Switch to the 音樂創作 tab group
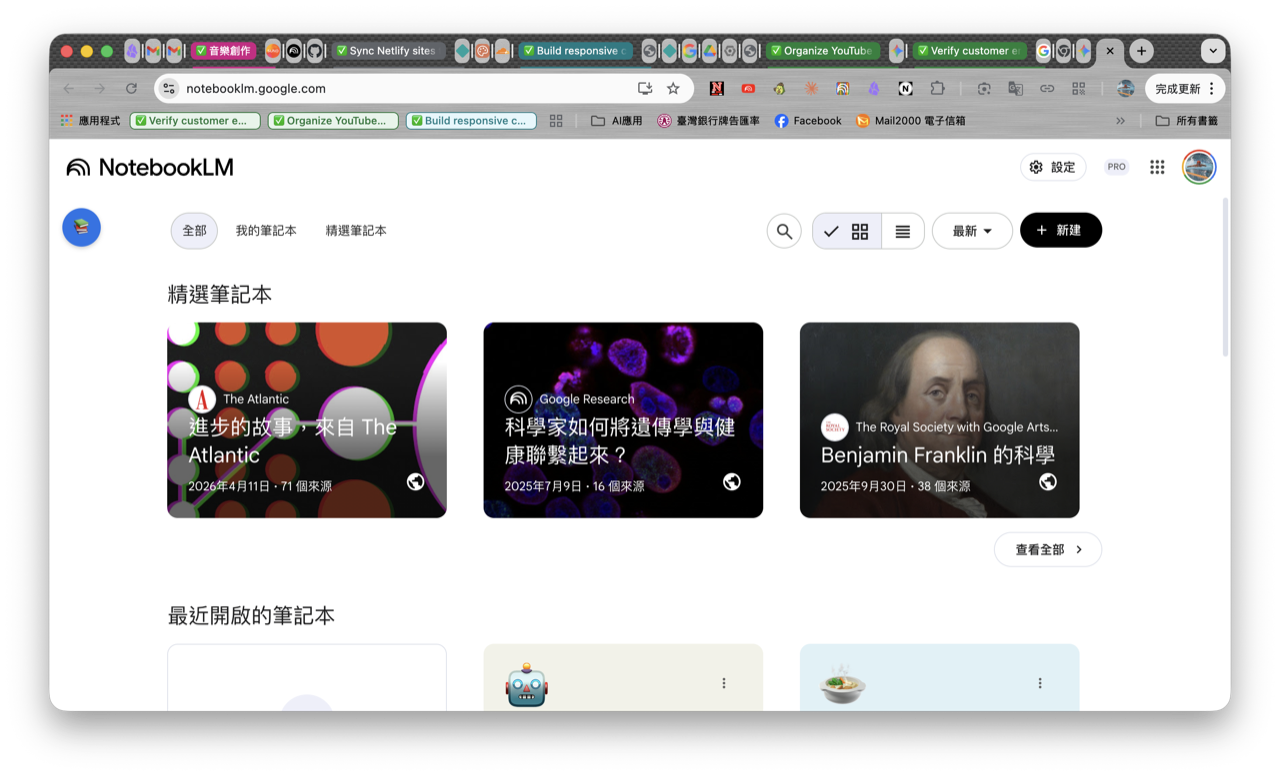The image size is (1280, 776). pos(225,50)
